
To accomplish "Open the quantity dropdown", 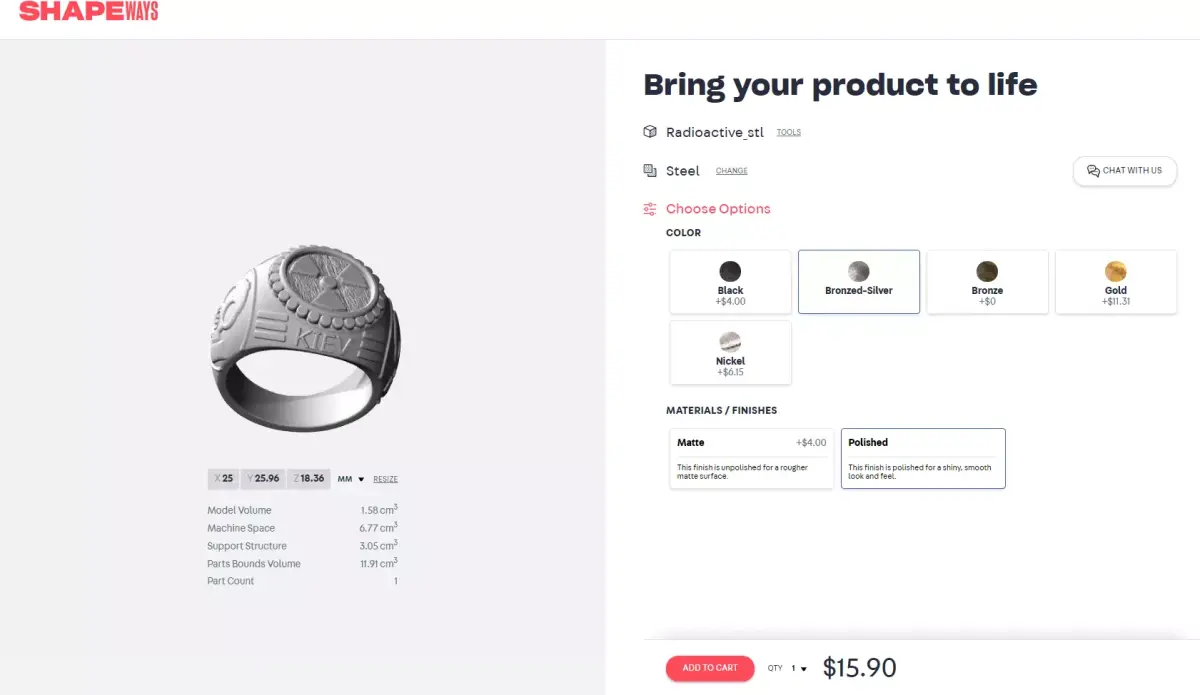I will point(799,669).
